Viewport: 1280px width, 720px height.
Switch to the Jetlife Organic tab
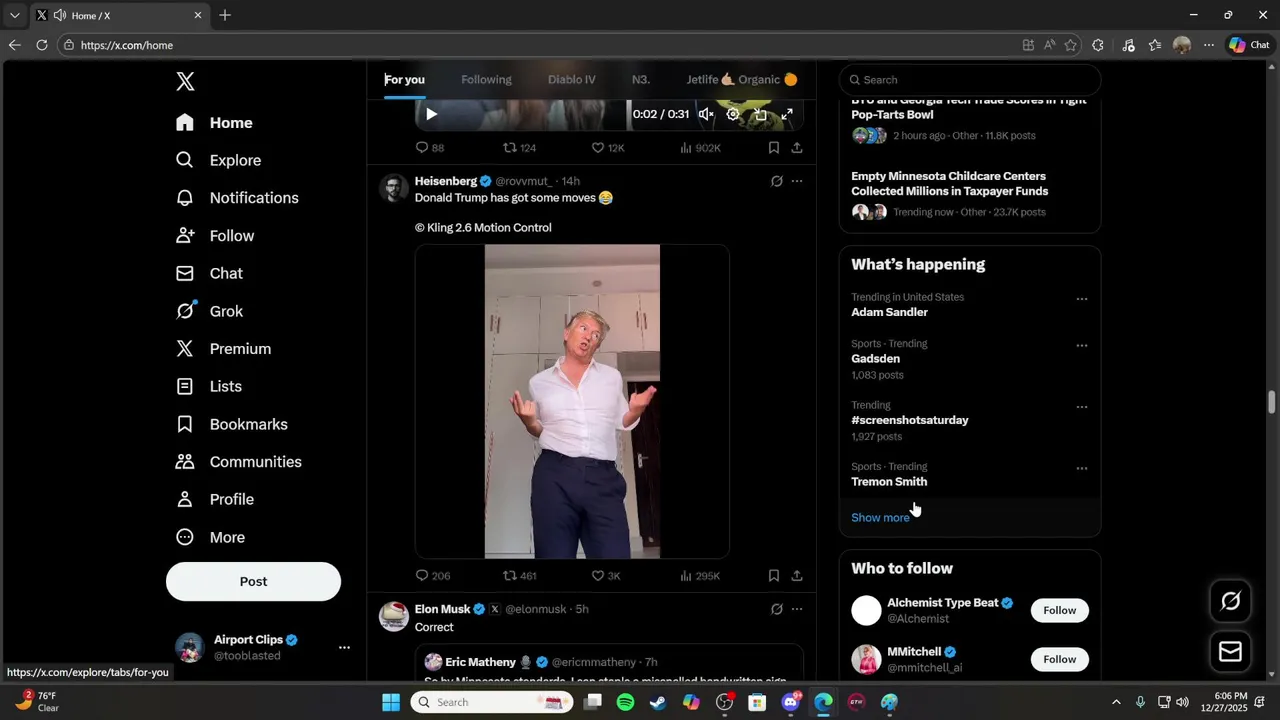(741, 80)
